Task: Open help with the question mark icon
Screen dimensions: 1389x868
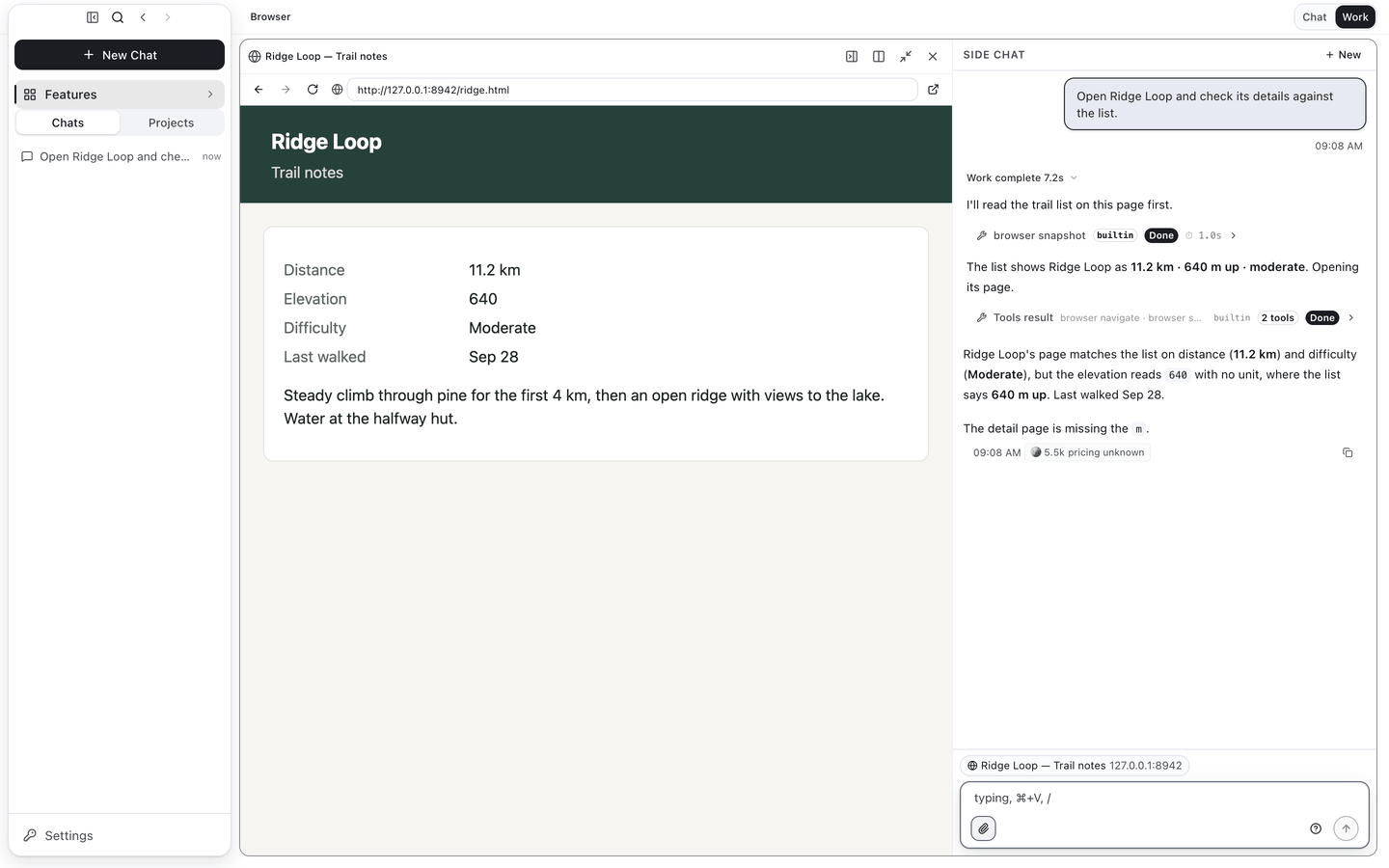Action: [x=1316, y=828]
